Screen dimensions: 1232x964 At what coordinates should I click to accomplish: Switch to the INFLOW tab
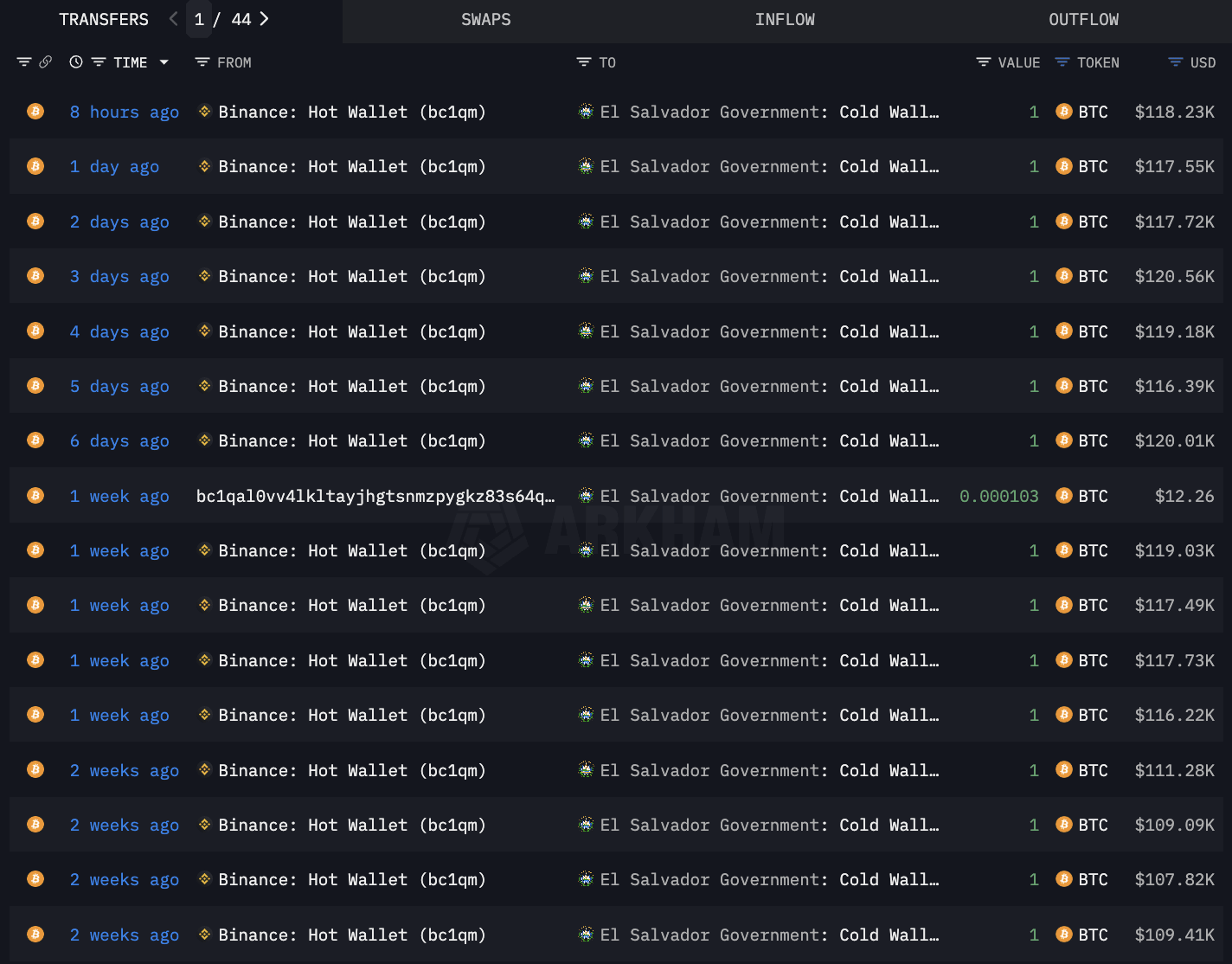[x=785, y=20]
